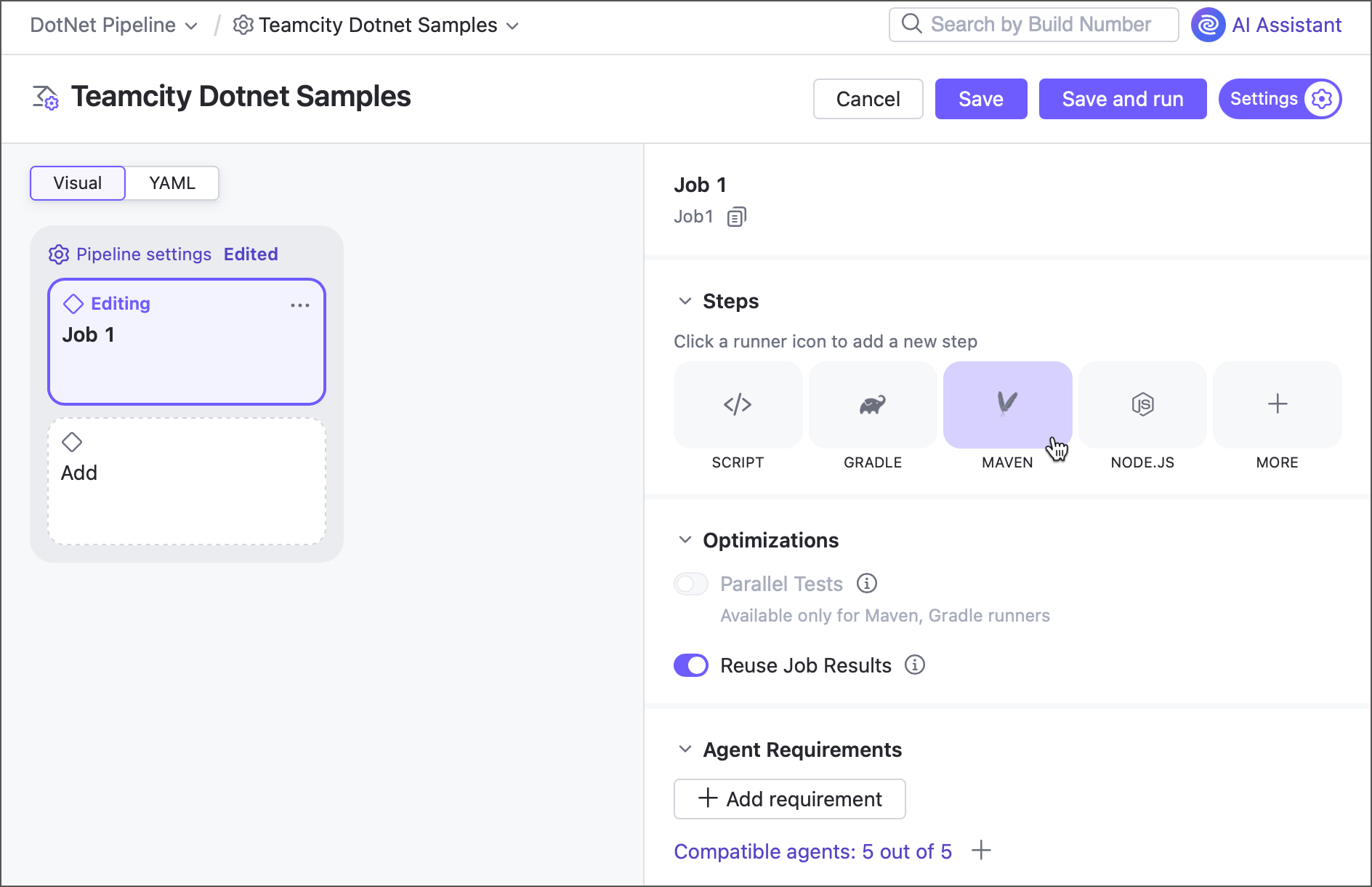Open compatible agents list
The width and height of the screenshot is (1372, 887).
click(812, 851)
